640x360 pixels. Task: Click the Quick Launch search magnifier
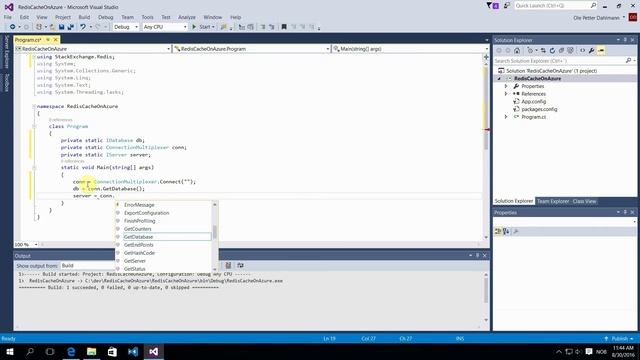point(593,5)
